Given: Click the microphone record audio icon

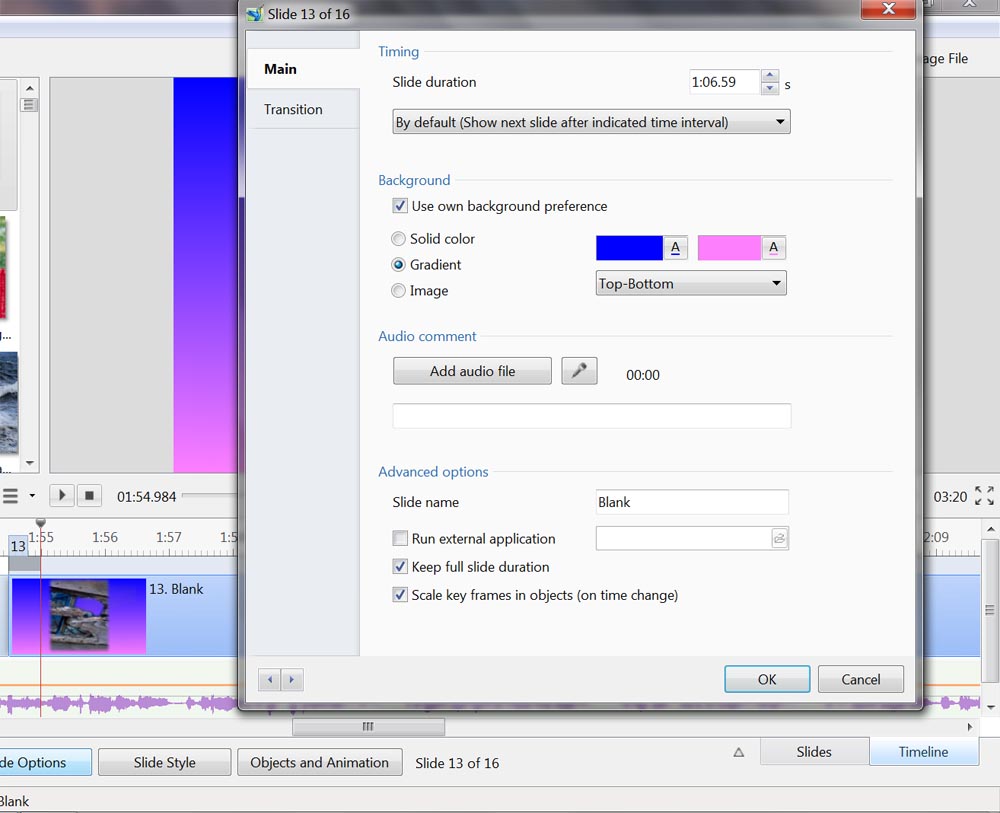Looking at the screenshot, I should click(579, 371).
